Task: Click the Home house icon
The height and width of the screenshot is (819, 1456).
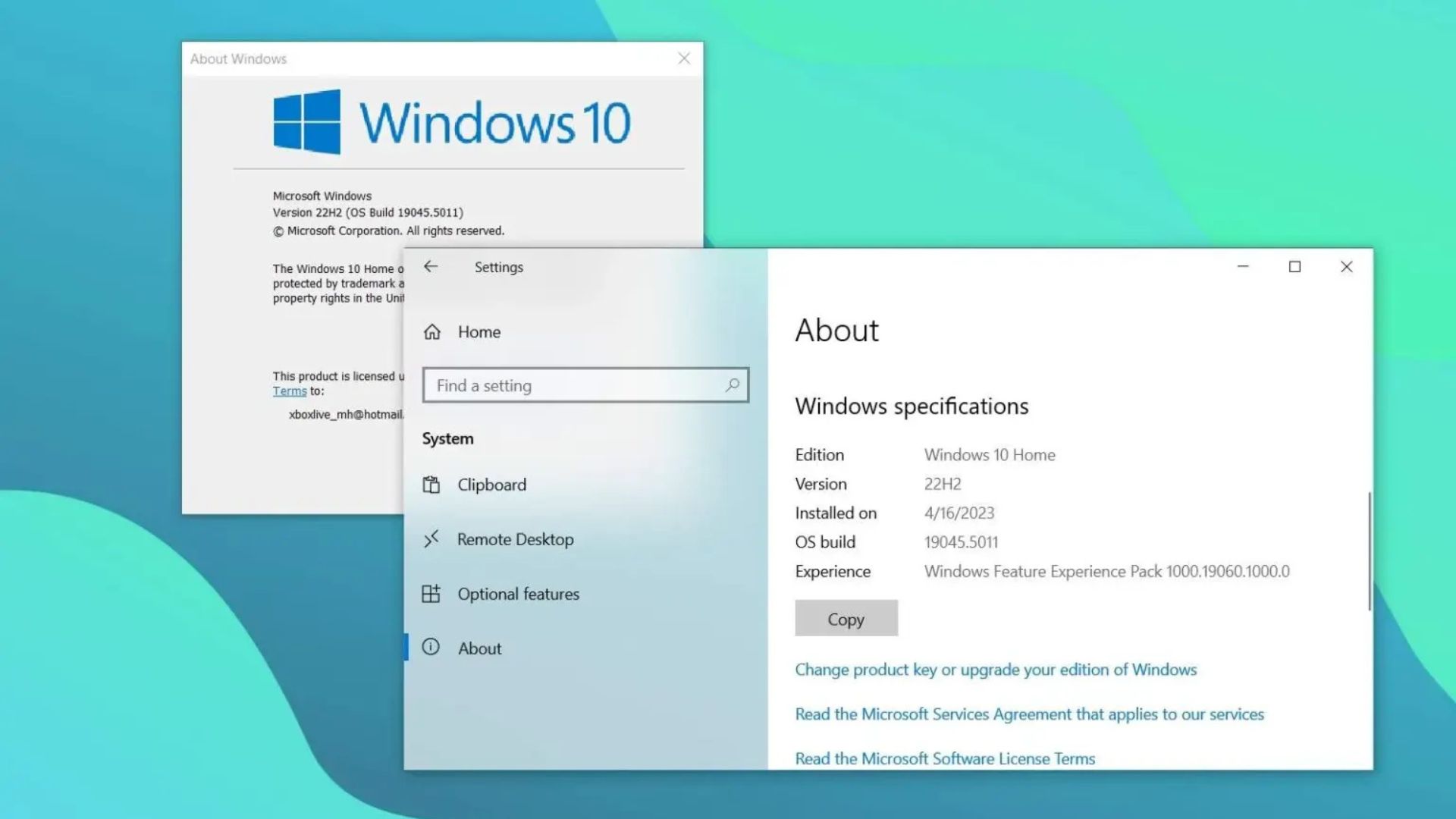Action: click(x=432, y=332)
